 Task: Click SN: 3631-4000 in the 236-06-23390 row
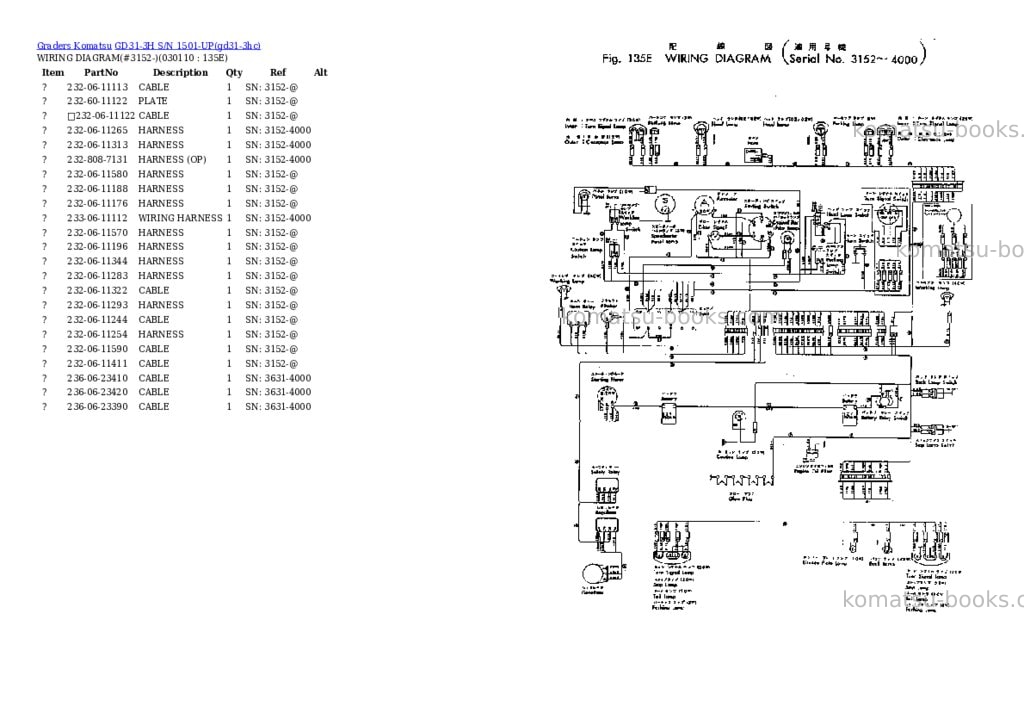click(x=278, y=407)
